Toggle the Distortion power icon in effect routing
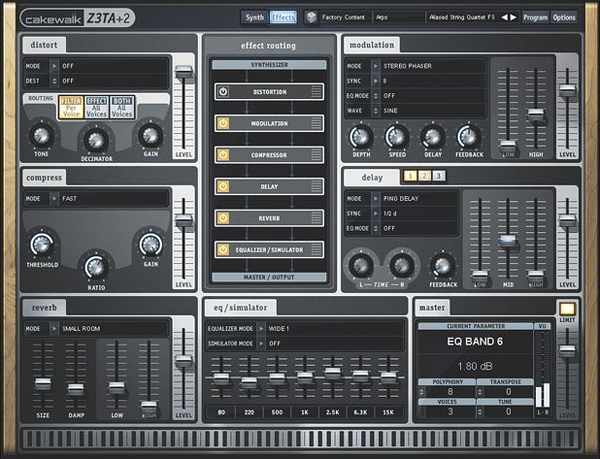600x459 pixels. [x=223, y=91]
